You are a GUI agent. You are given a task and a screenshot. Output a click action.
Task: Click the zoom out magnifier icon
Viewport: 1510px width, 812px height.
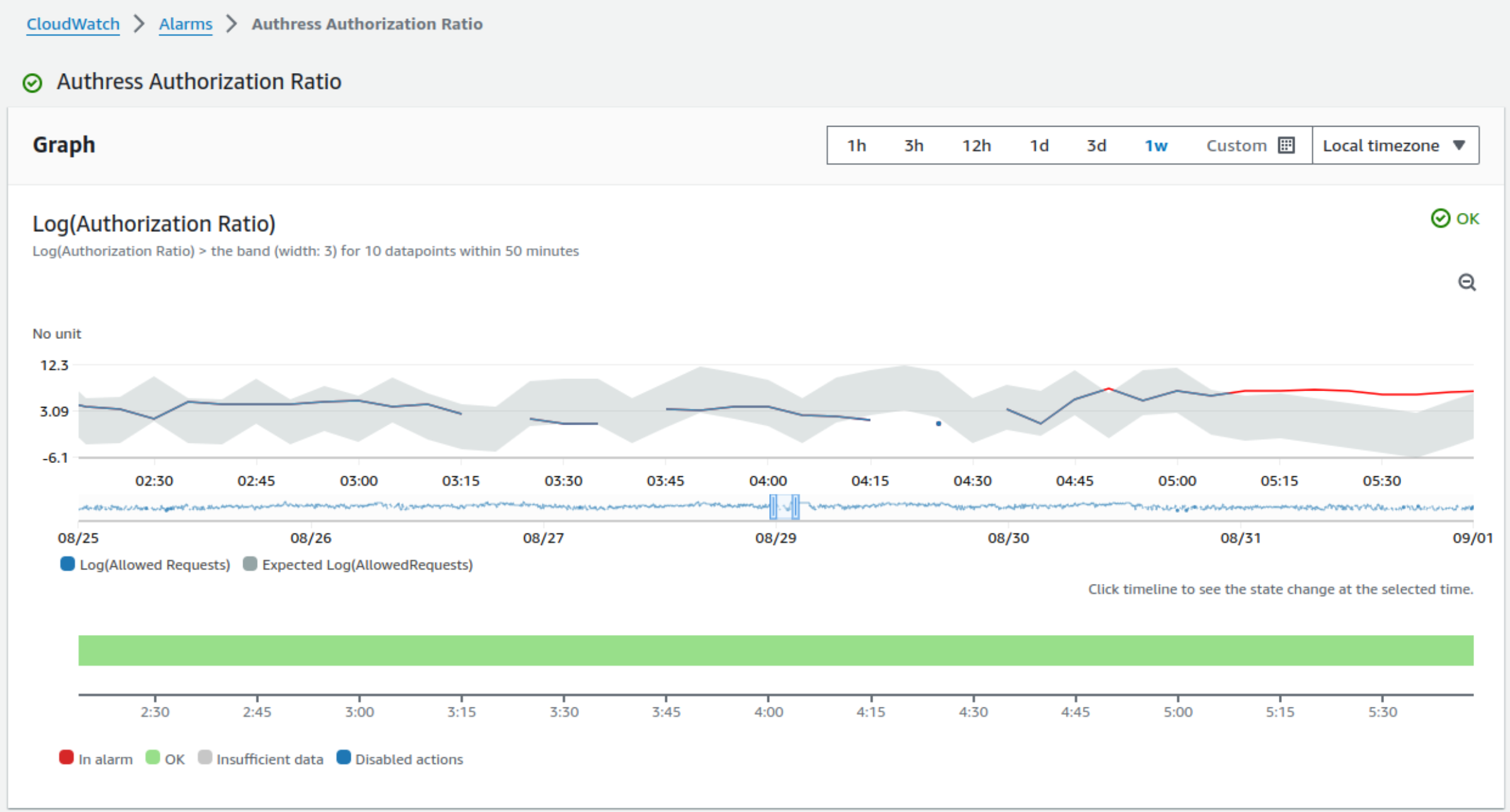coord(1468,282)
